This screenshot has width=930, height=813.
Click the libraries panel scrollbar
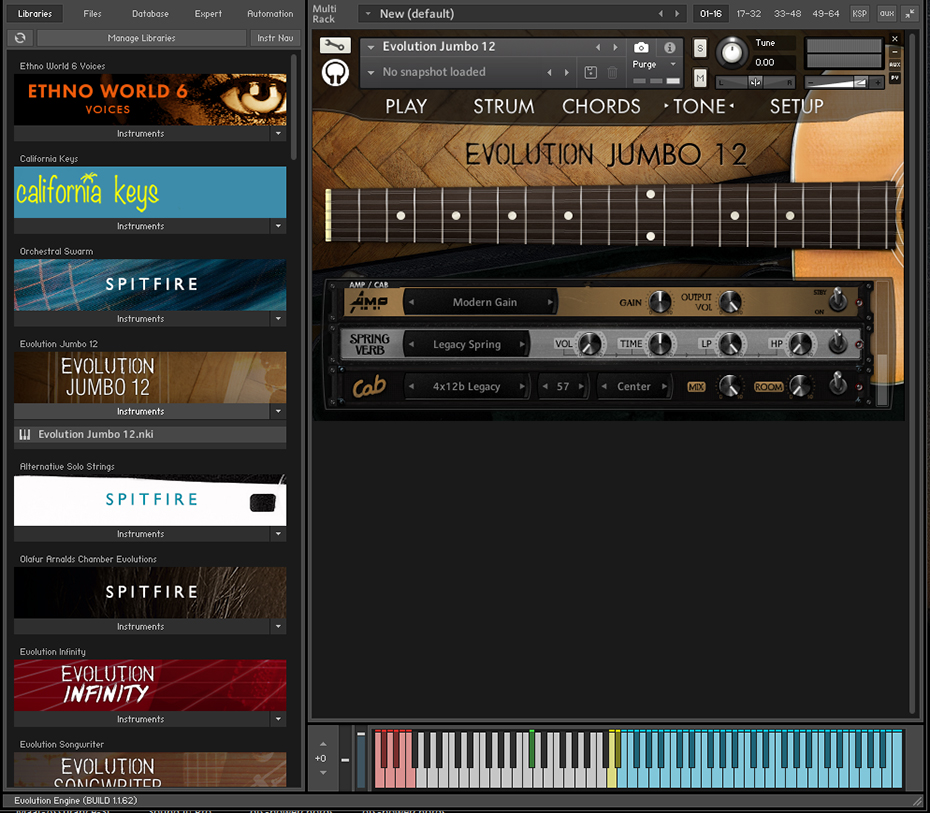(x=294, y=107)
